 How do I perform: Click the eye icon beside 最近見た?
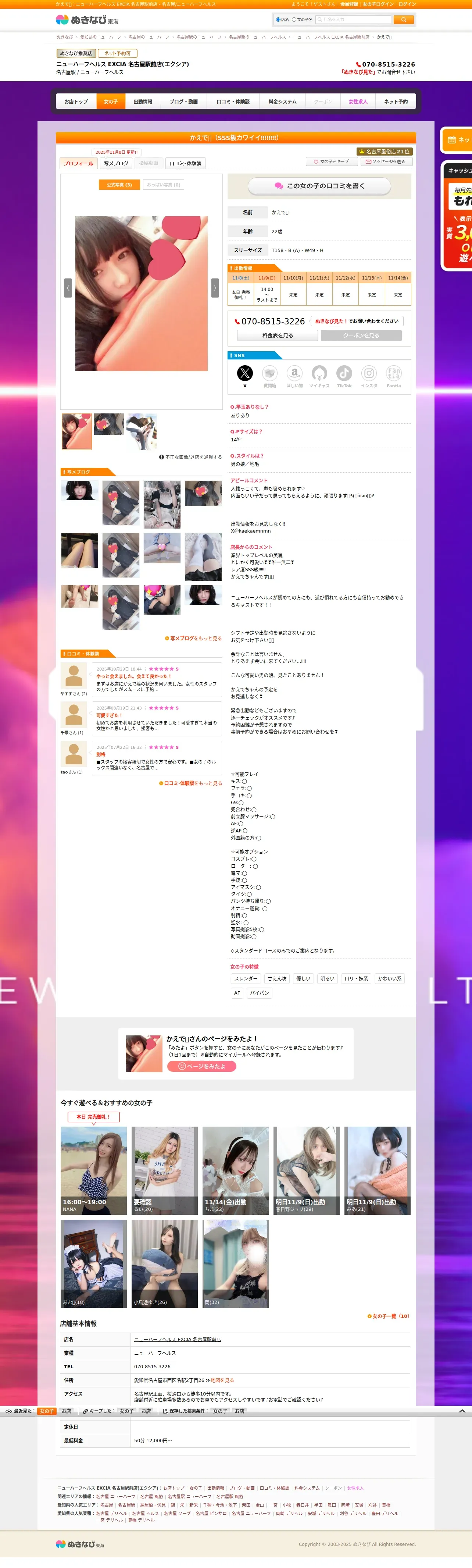pos(8,1411)
